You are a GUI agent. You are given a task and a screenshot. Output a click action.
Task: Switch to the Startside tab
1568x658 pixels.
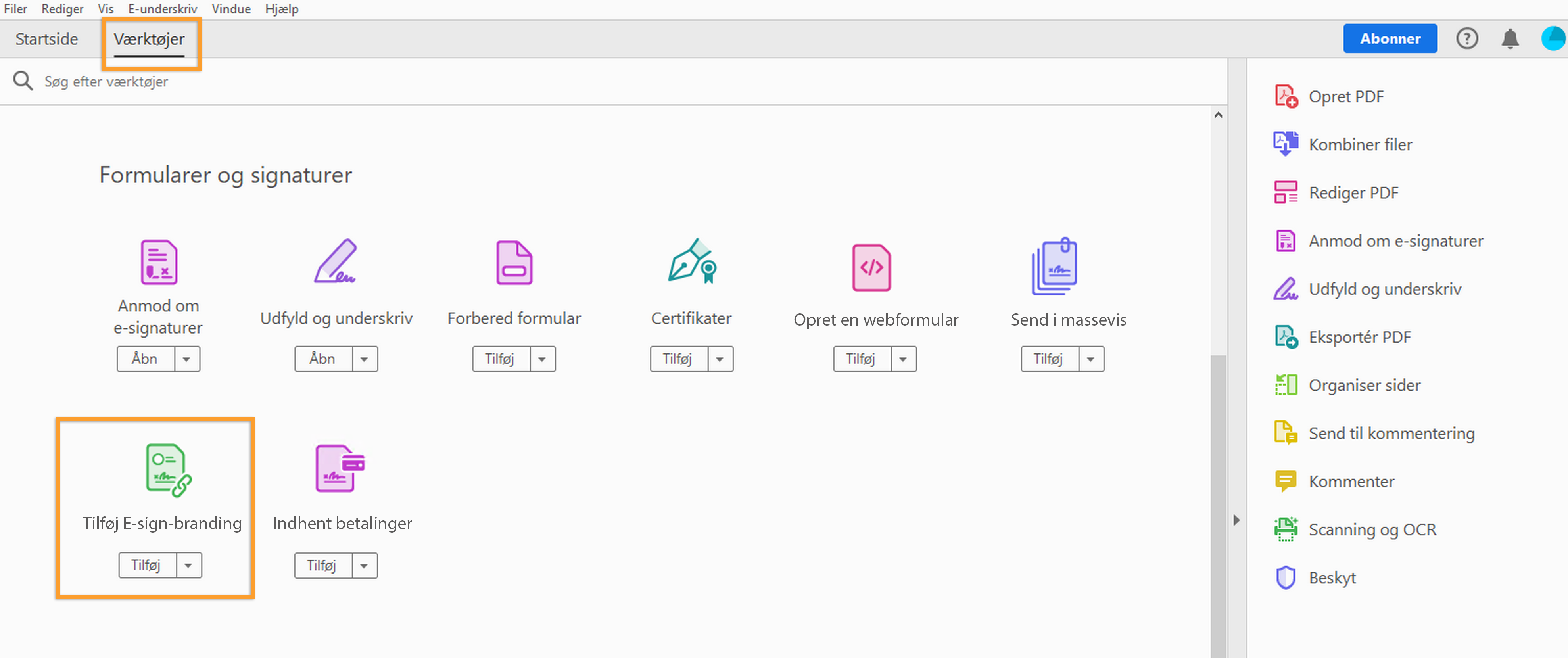(x=47, y=39)
